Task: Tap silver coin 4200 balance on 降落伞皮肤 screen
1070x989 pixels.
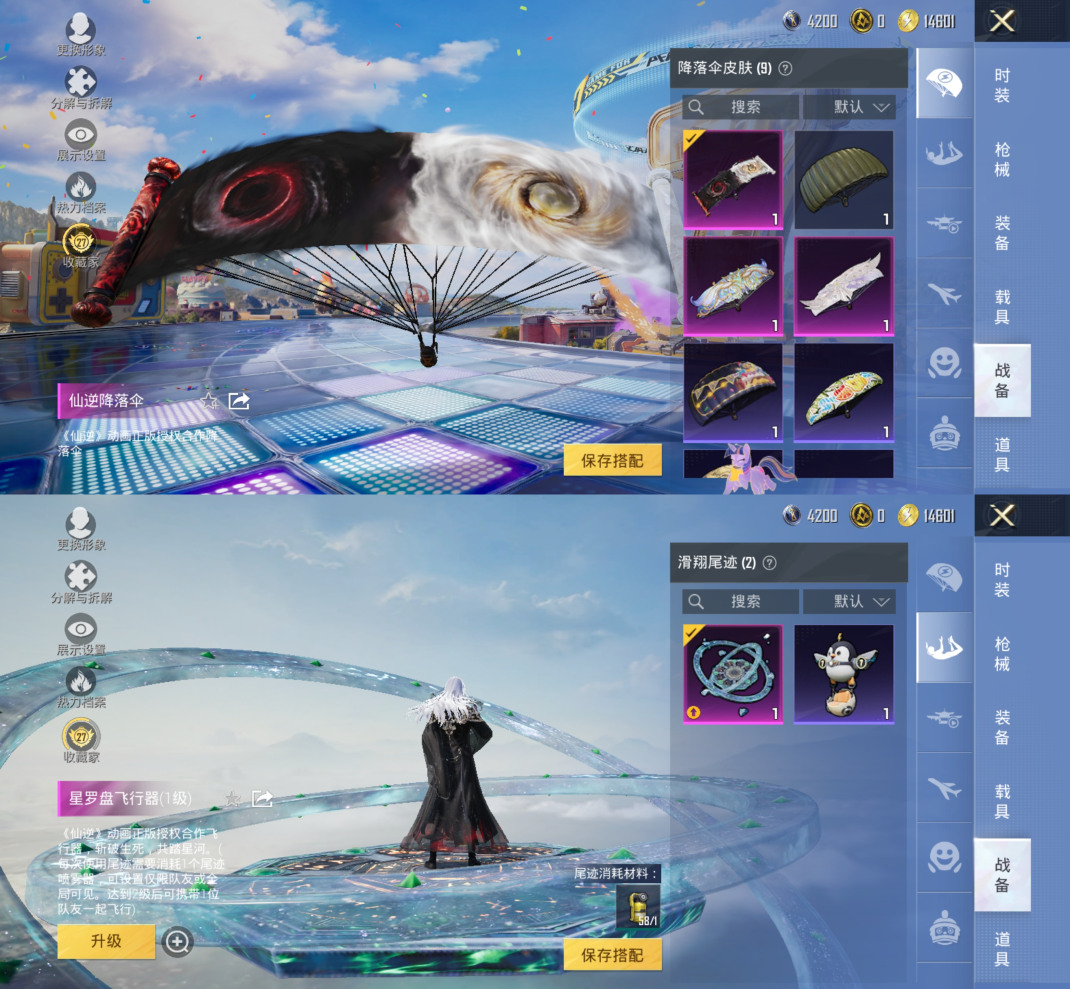Action: click(811, 21)
